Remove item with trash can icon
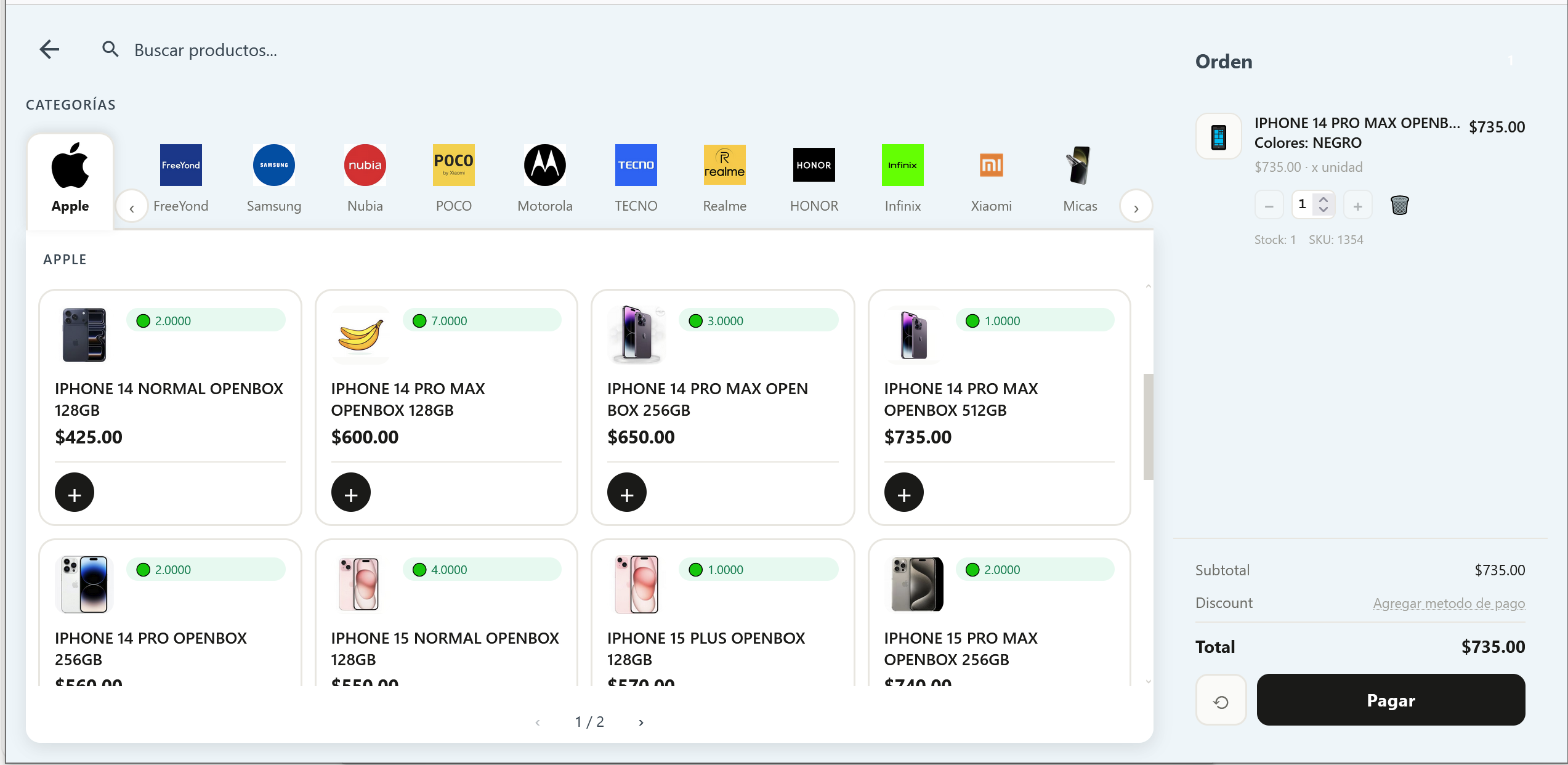The height and width of the screenshot is (765, 1568). [x=1399, y=205]
